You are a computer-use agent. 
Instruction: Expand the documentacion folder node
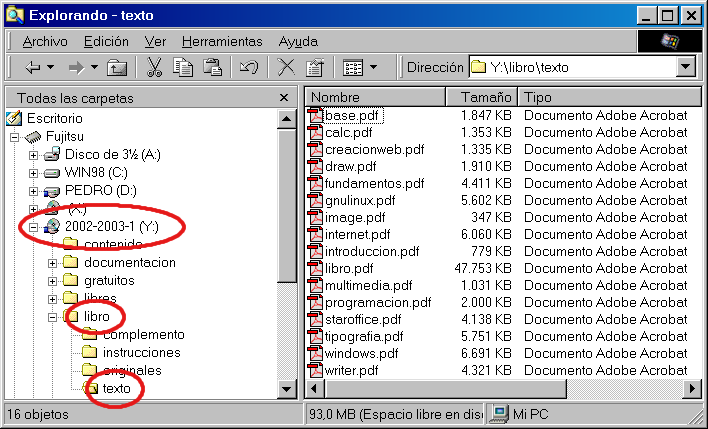pos(52,263)
